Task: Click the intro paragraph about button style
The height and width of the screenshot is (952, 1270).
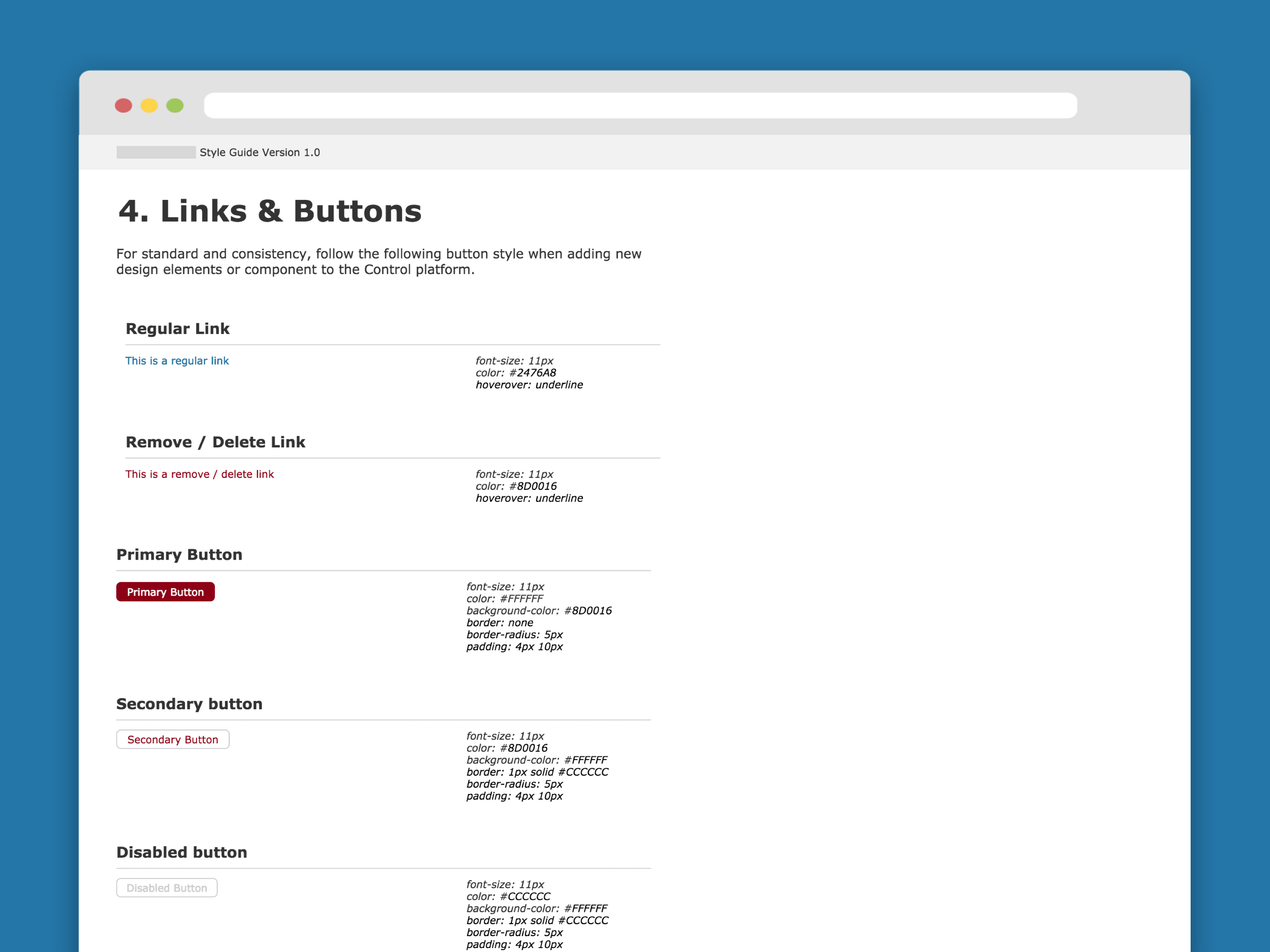Action: [378, 262]
